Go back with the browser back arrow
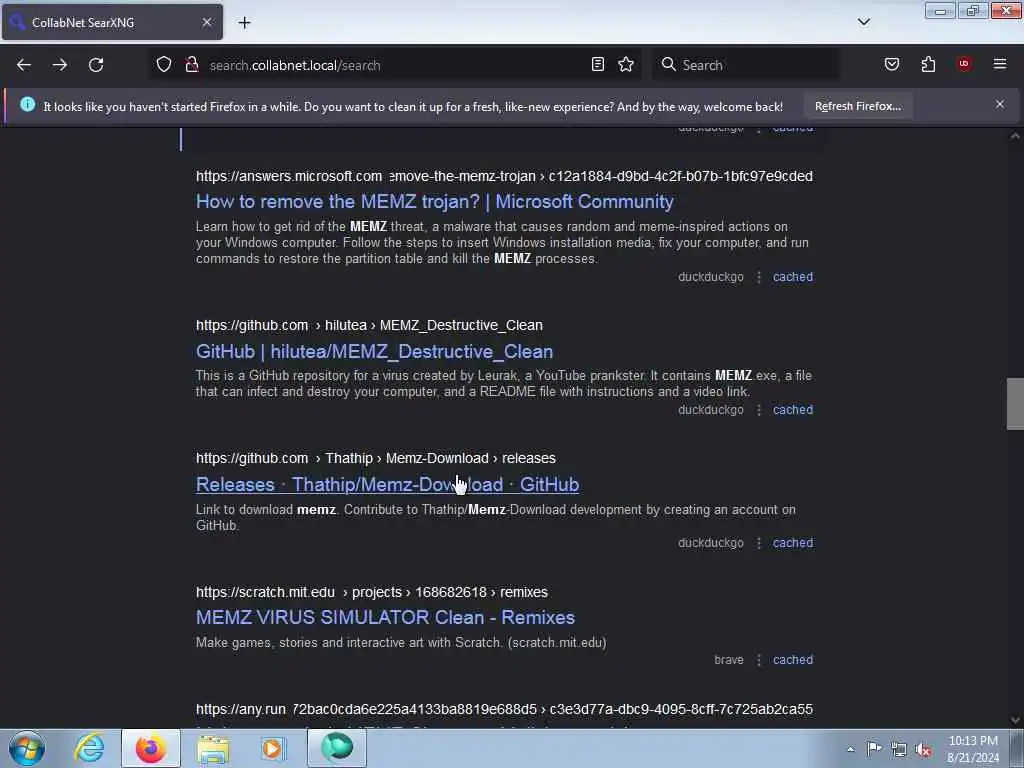This screenshot has height=768, width=1024. (24, 65)
